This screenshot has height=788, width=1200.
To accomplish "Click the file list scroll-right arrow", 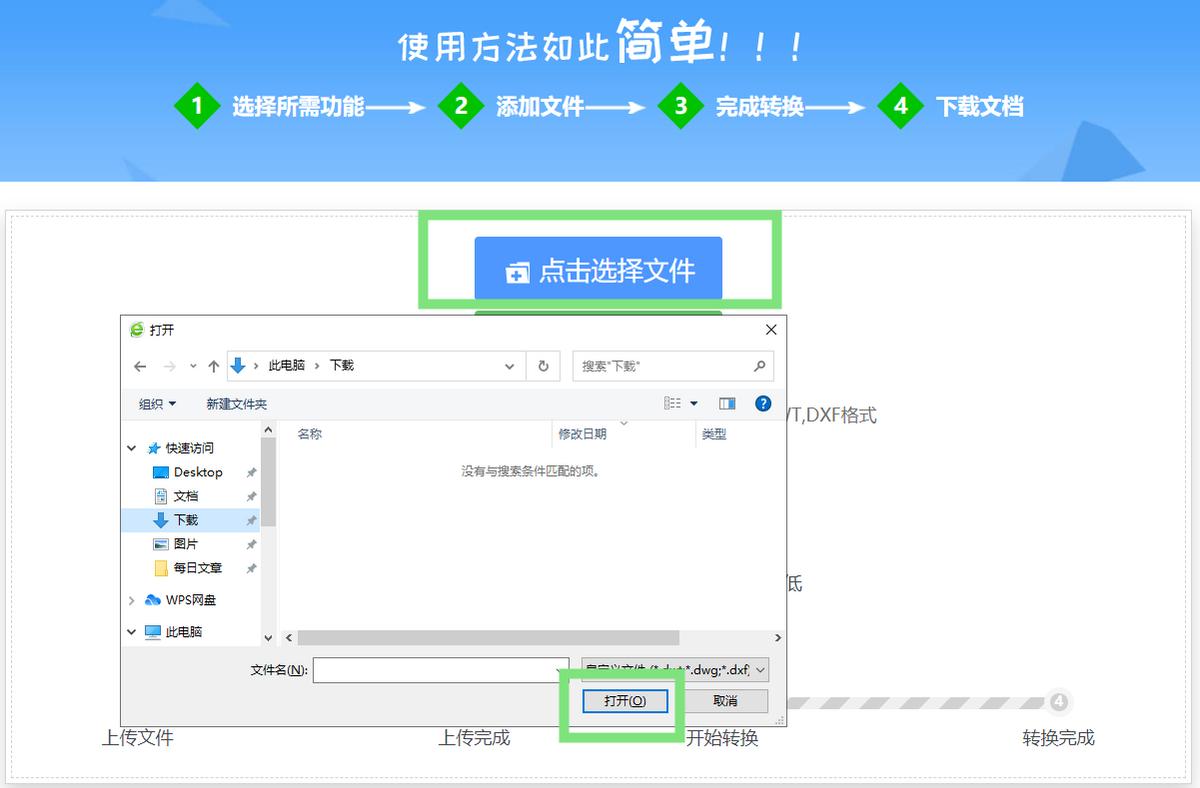I will click(x=778, y=637).
